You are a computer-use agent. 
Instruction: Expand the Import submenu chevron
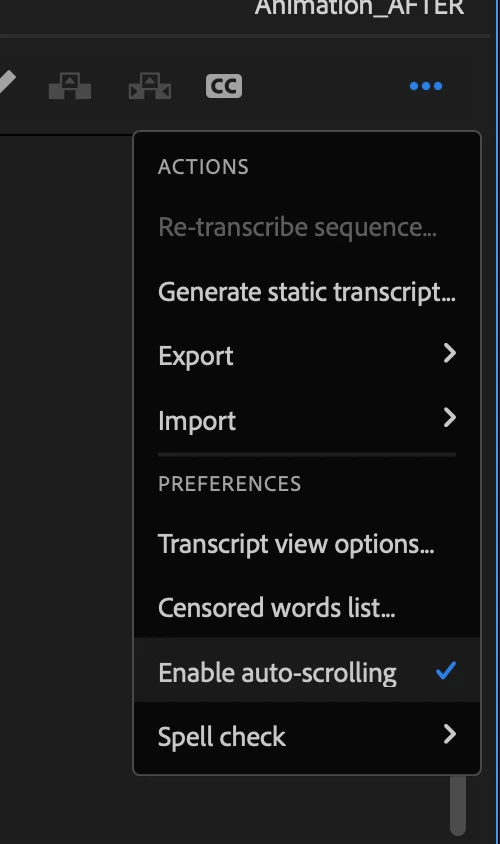(450, 418)
